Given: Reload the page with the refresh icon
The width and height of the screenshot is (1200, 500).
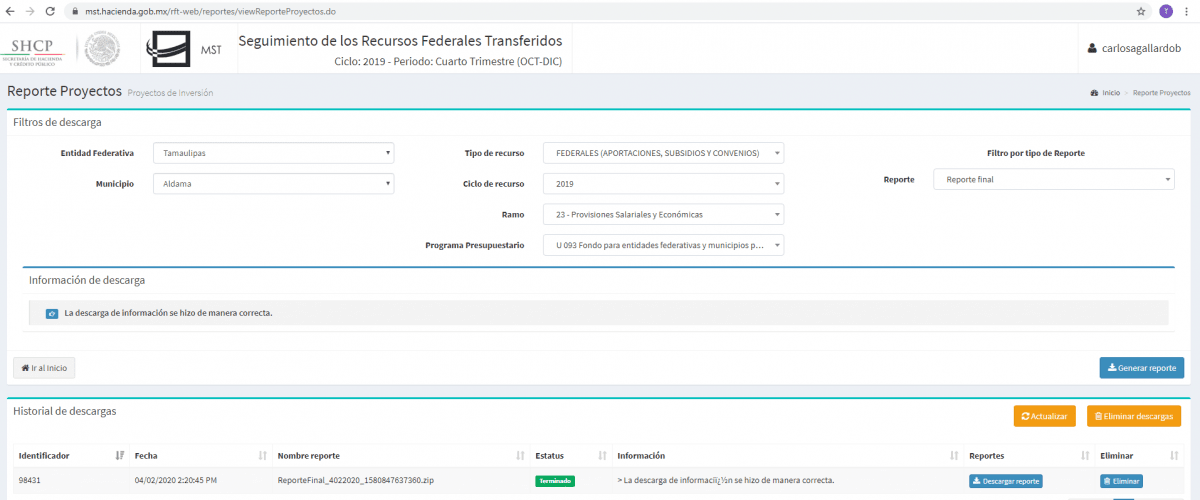Looking at the screenshot, I should pyautogui.click(x=51, y=11).
